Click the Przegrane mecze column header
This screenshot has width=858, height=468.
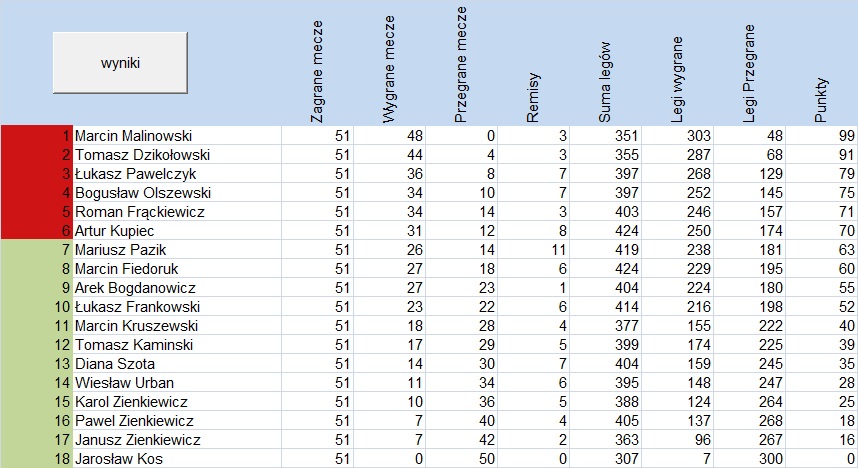click(461, 63)
